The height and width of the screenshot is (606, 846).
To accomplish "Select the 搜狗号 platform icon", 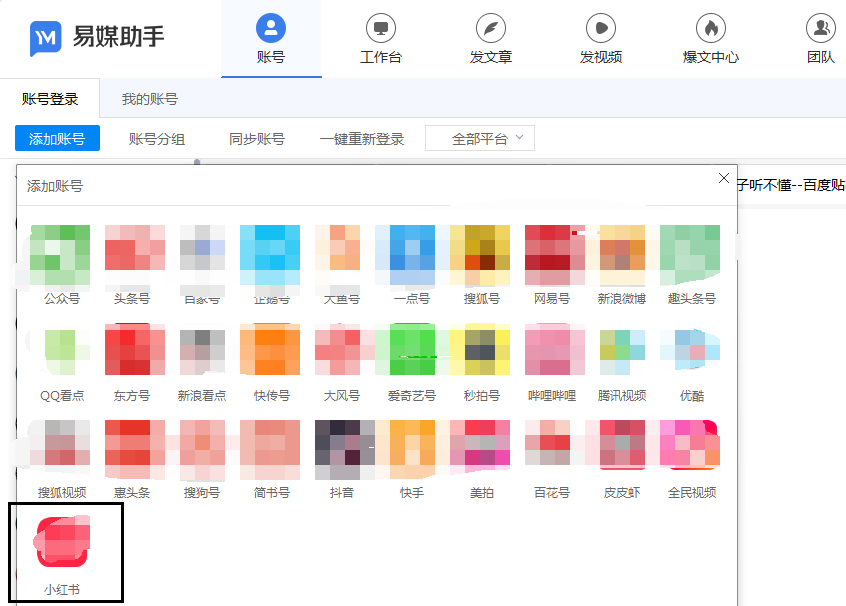I will [x=202, y=449].
